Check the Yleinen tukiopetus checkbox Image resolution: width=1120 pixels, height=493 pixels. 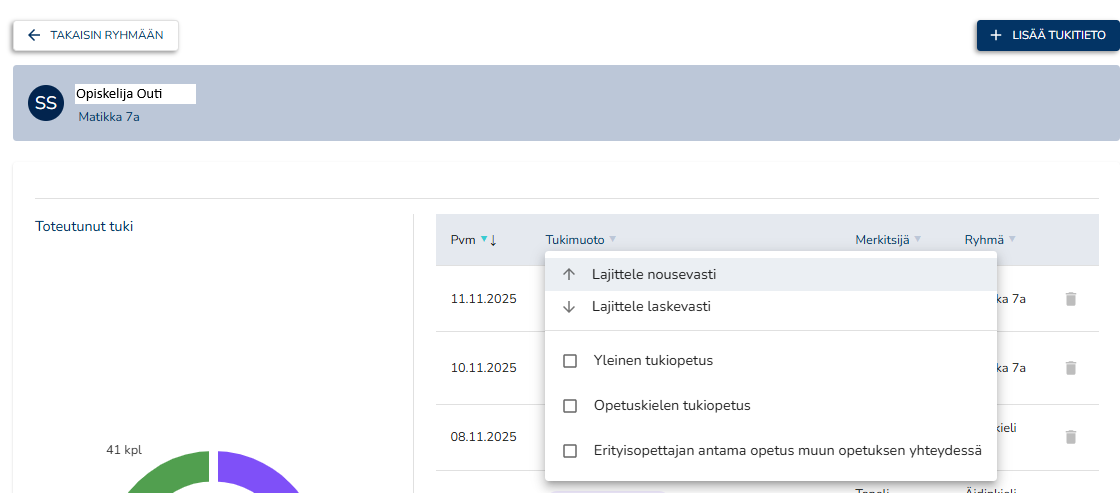pos(570,361)
